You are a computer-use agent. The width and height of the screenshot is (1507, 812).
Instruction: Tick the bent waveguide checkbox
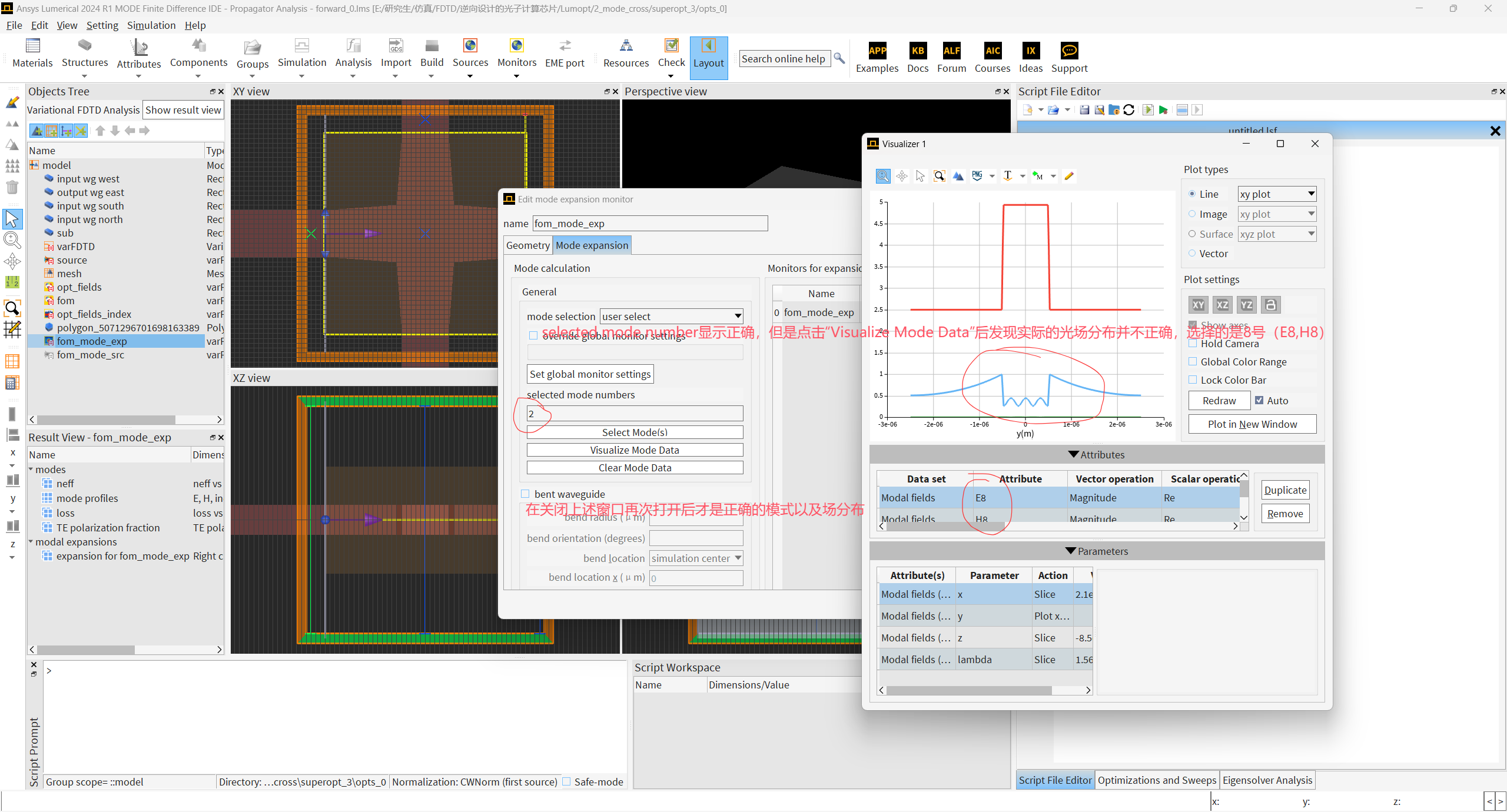tap(525, 494)
